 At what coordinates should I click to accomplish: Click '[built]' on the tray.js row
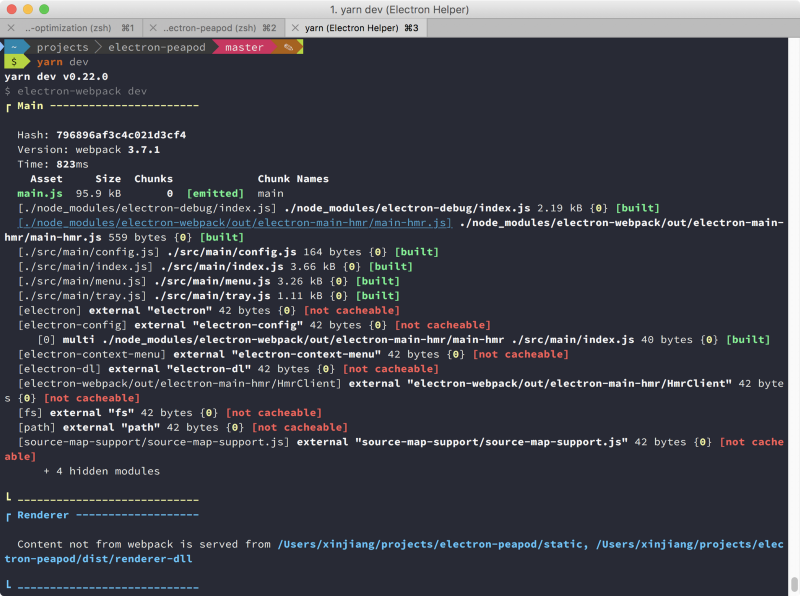[378, 296]
